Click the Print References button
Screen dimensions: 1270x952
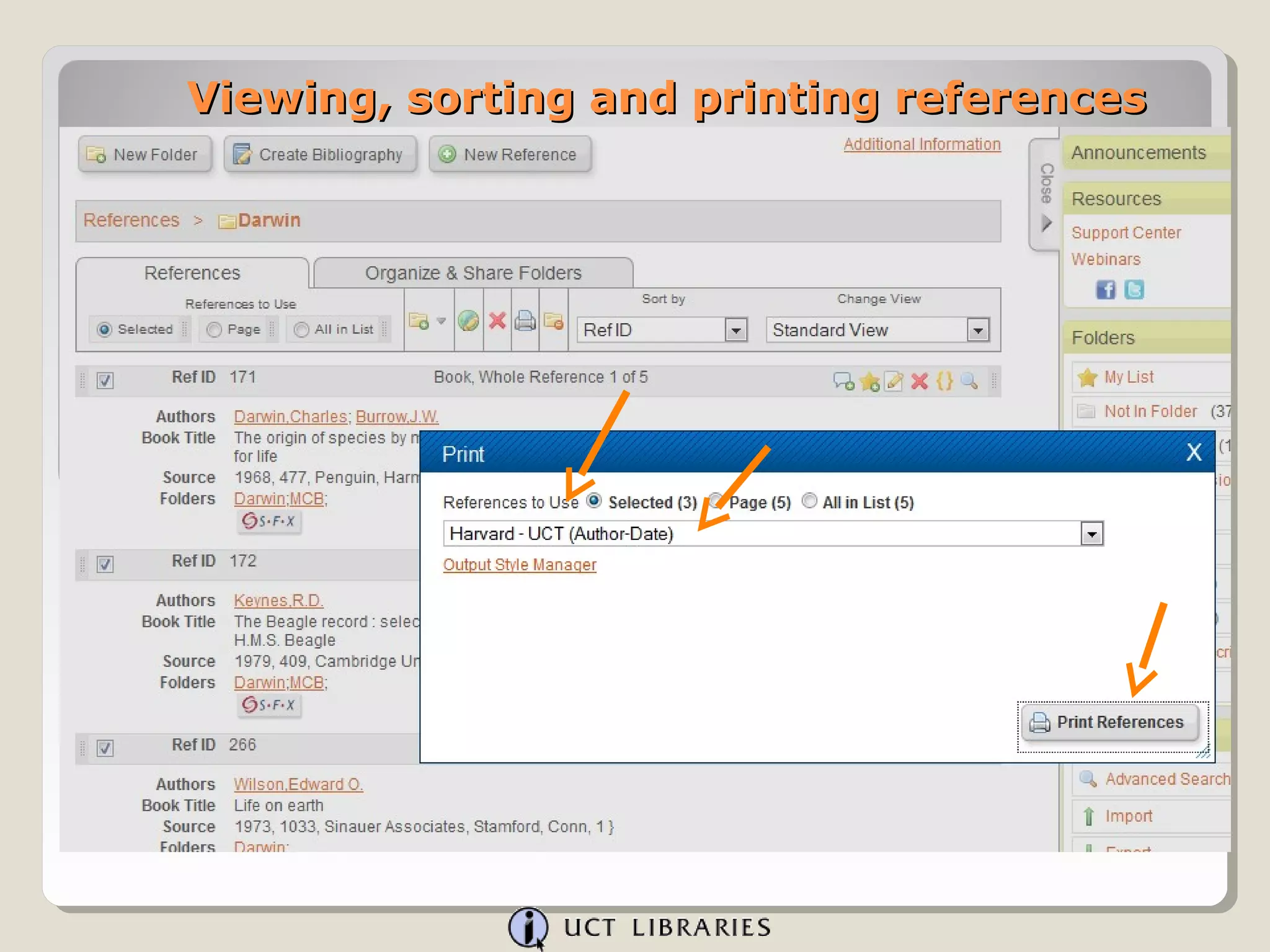[x=1109, y=723]
